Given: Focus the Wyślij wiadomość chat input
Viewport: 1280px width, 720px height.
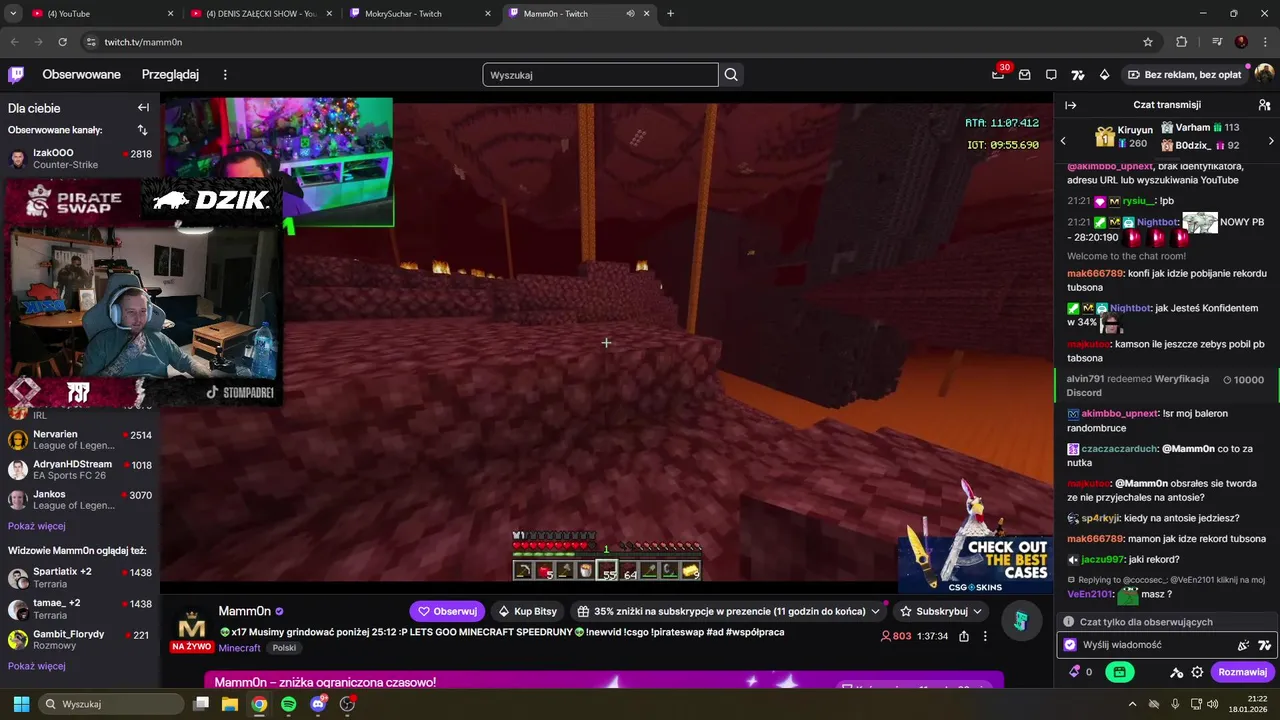Looking at the screenshot, I should 1156,645.
